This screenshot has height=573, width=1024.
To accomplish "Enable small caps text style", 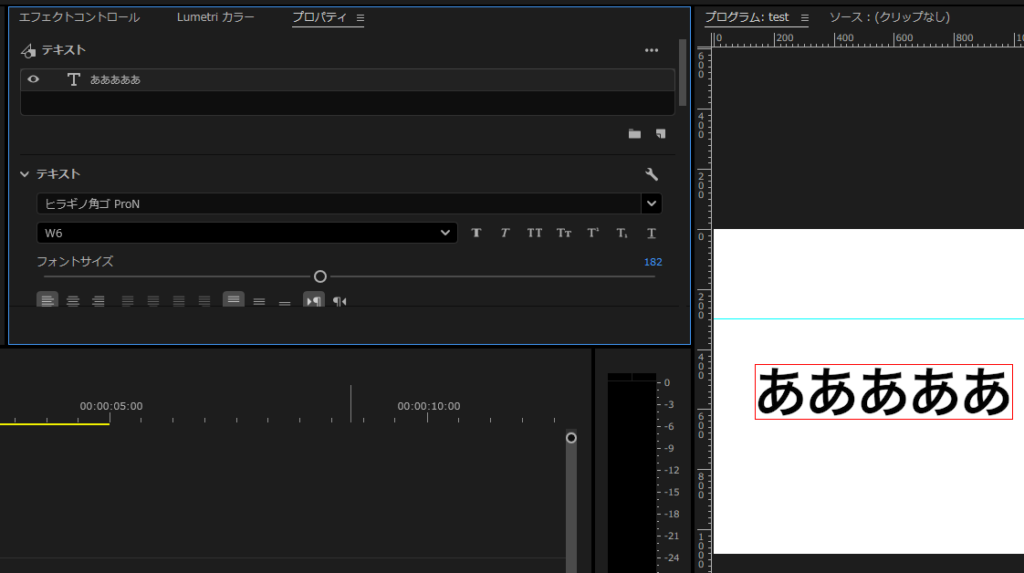I will (x=564, y=233).
